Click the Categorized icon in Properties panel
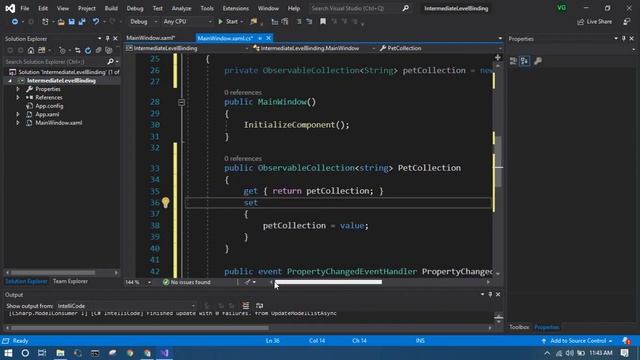This screenshot has height=360, width=640. click(513, 61)
